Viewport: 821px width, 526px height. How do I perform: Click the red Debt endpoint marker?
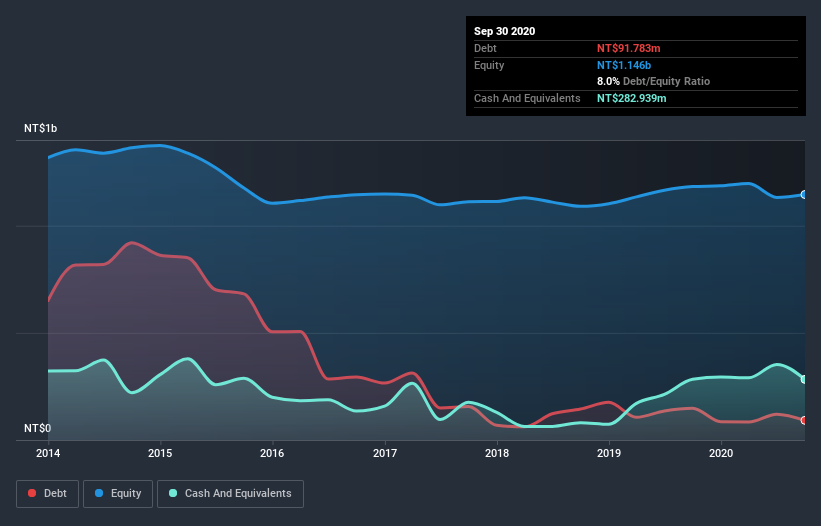(x=804, y=420)
